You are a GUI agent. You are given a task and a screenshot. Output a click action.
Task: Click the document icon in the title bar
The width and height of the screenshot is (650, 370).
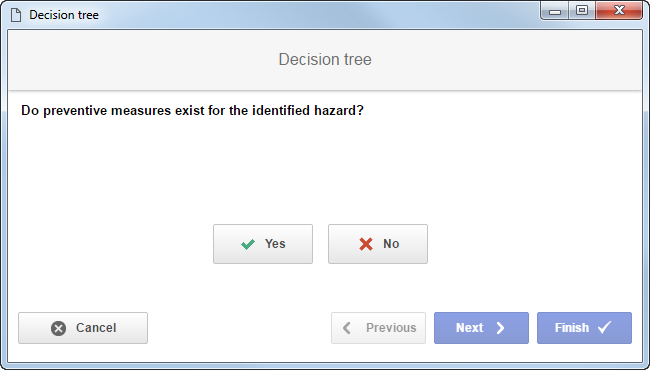point(16,15)
